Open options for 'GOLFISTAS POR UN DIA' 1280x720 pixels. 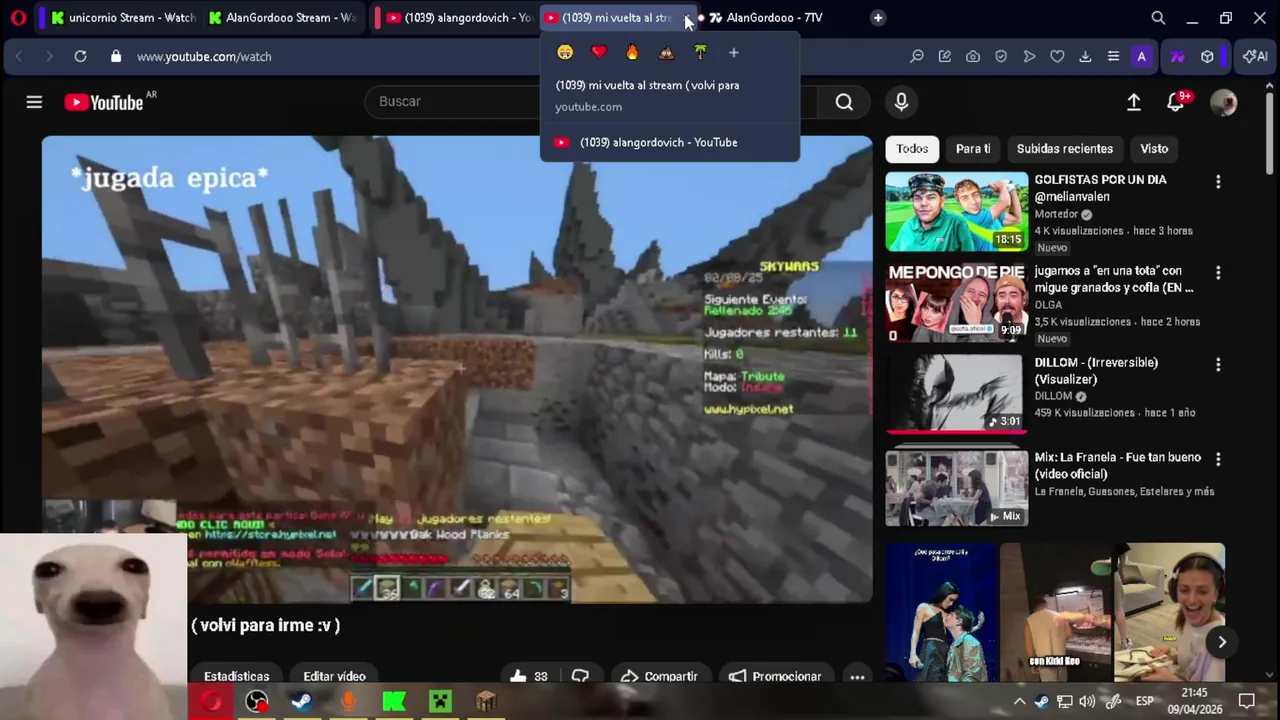pos(1218,182)
